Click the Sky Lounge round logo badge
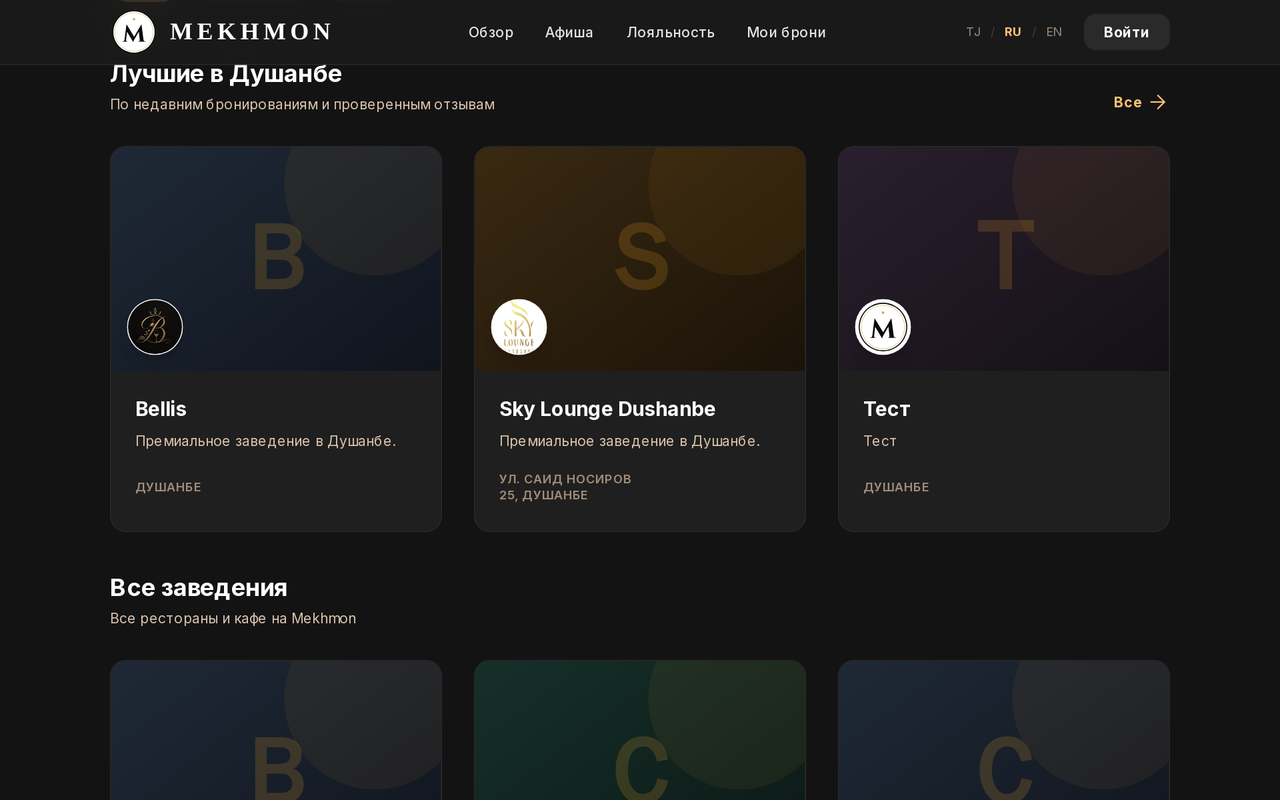 click(519, 327)
